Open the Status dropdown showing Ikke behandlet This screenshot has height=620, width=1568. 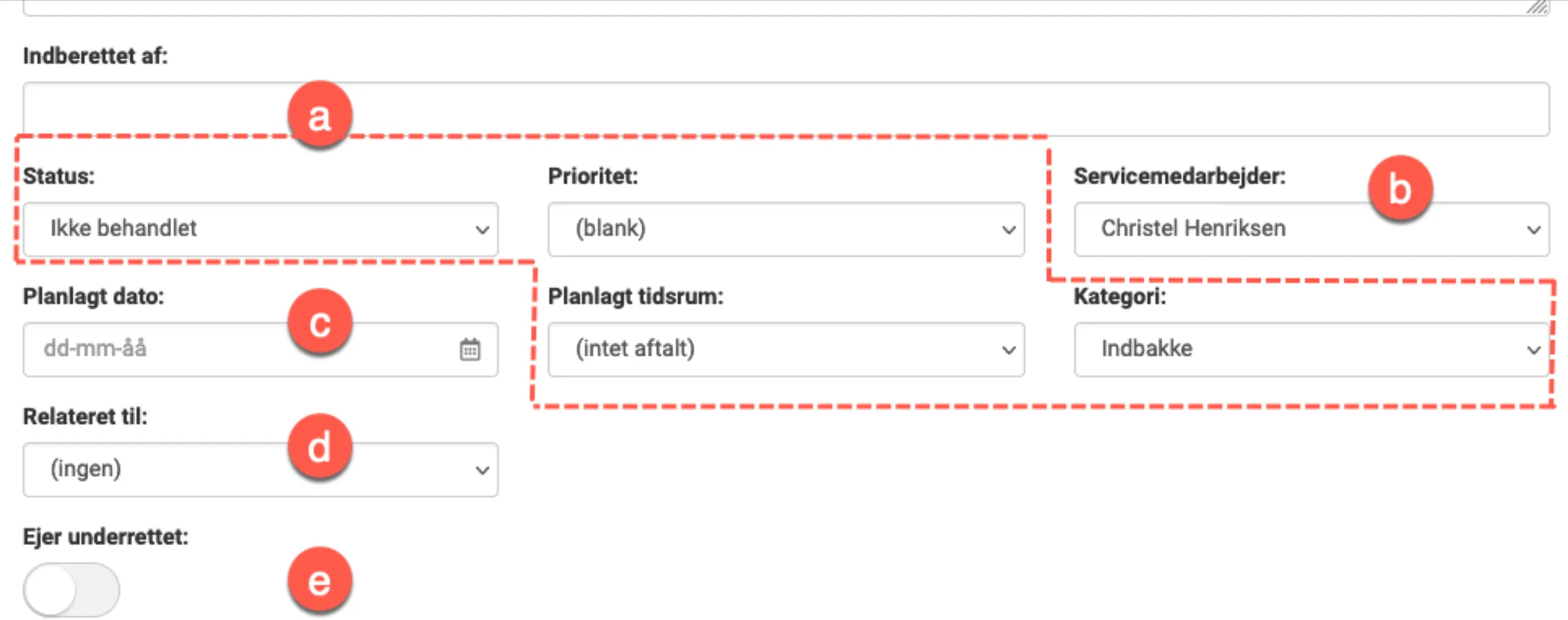(260, 229)
